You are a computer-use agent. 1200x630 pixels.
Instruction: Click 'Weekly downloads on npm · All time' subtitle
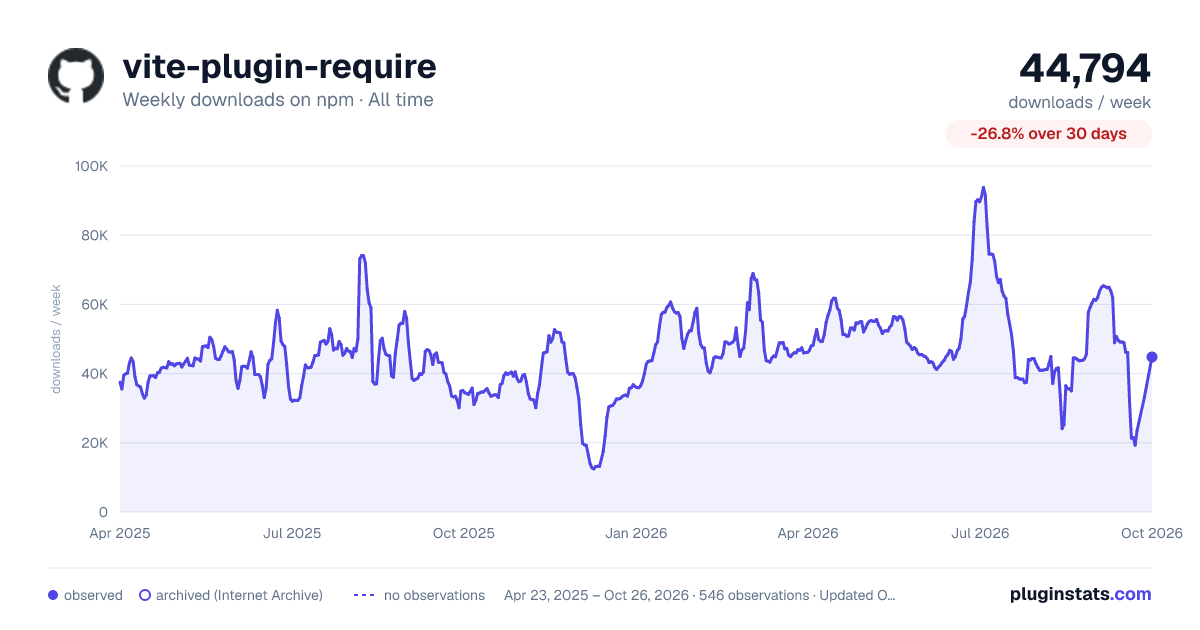pyautogui.click(x=278, y=100)
